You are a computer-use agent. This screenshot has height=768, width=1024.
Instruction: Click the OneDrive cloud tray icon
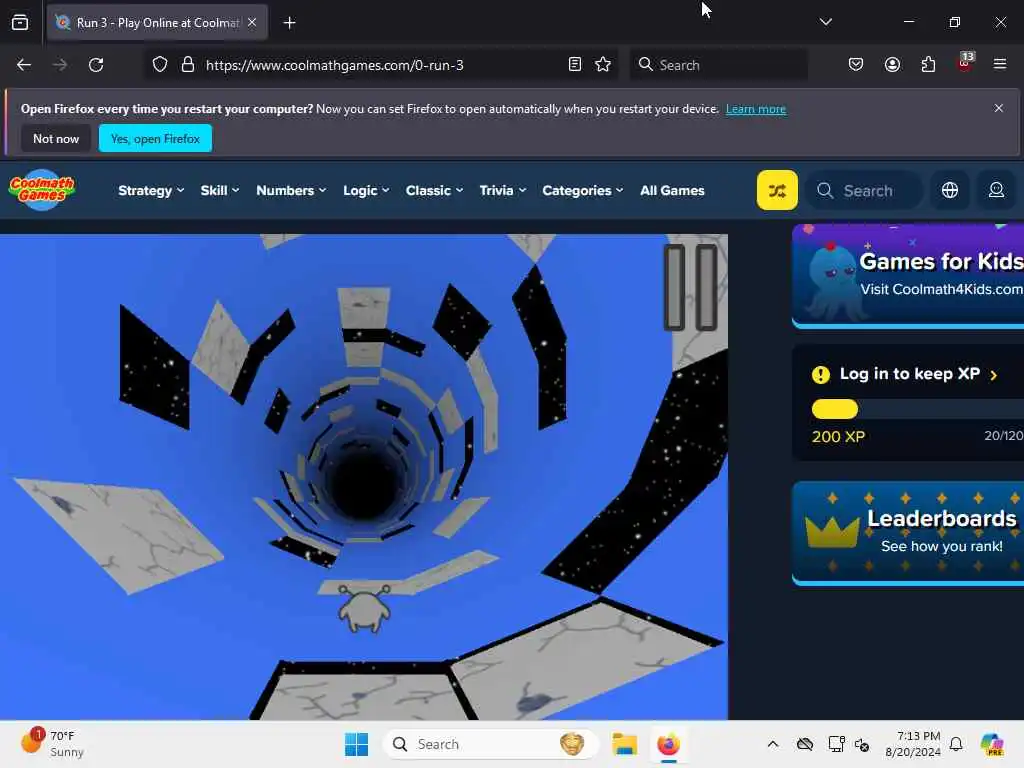[x=805, y=744]
